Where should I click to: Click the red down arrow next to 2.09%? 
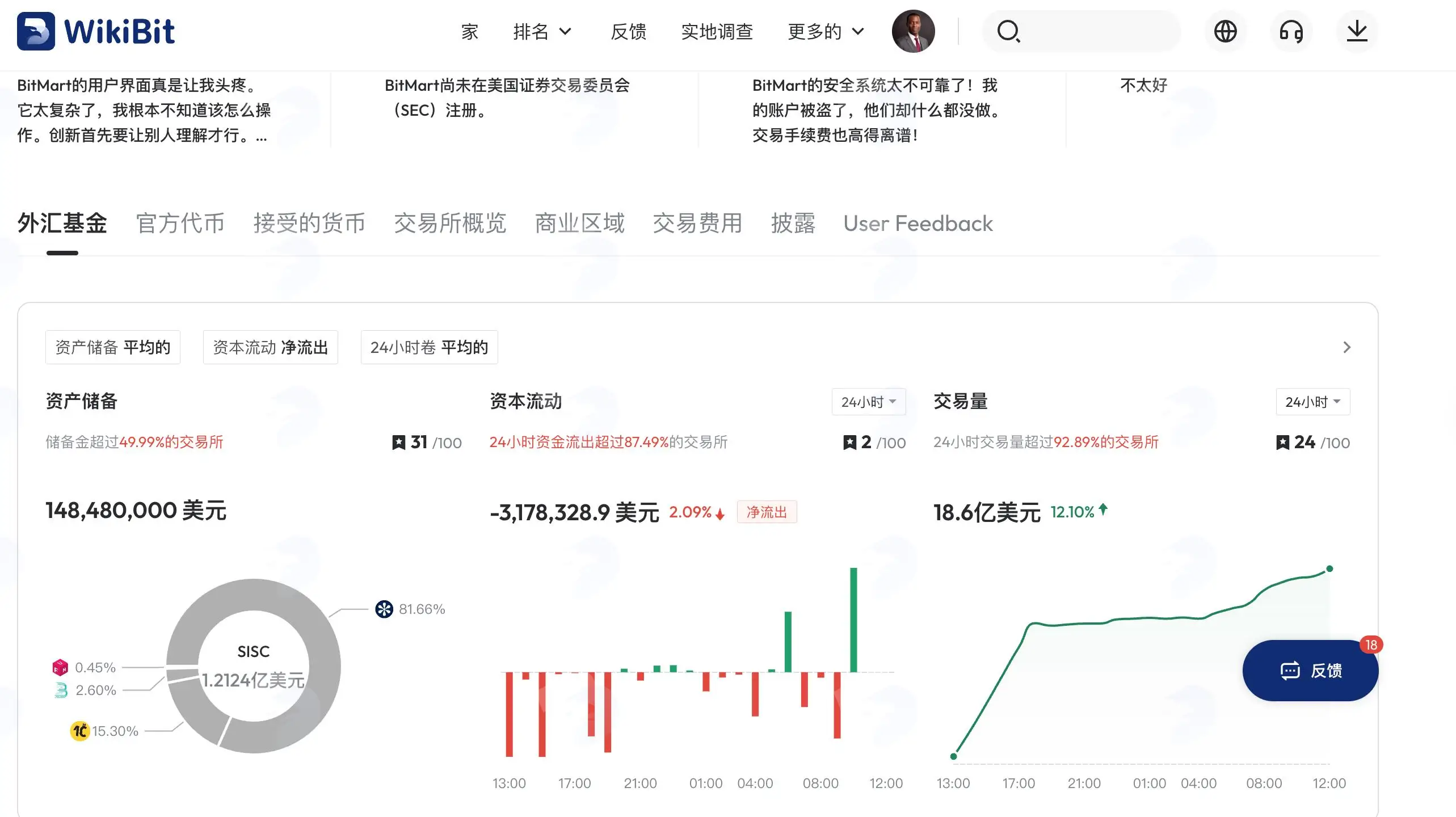720,513
